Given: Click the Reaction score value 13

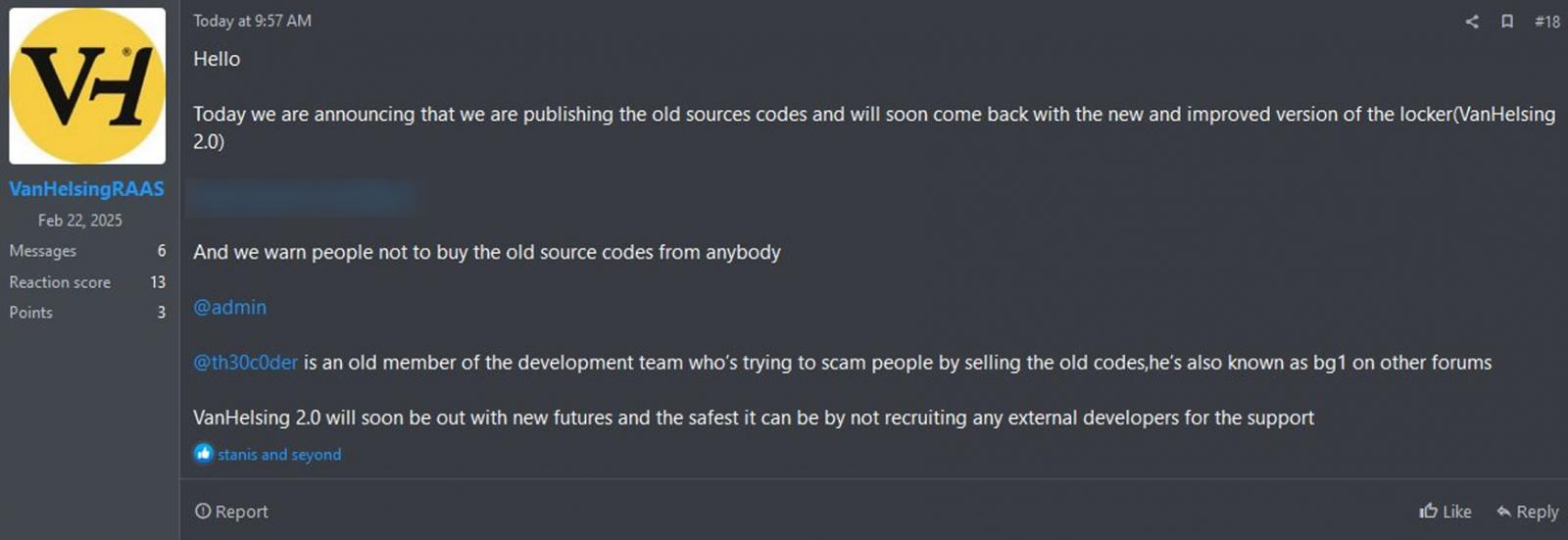Looking at the screenshot, I should pyautogui.click(x=158, y=282).
